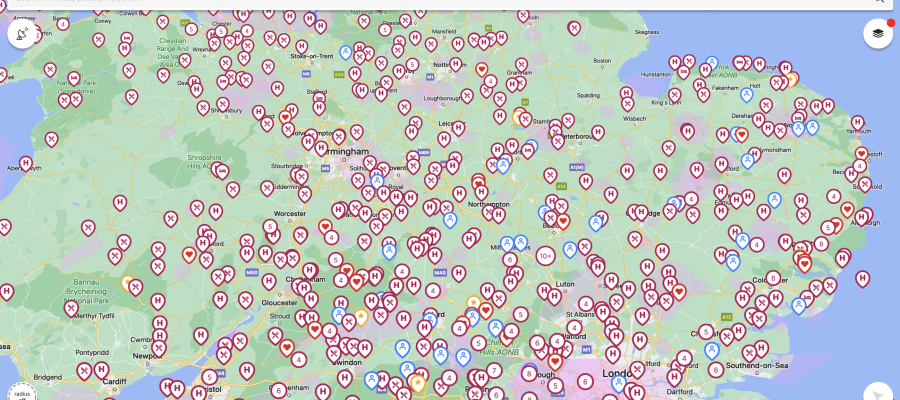Select restaurant marker west of Skegness
Screen dimensions: 900x400
click(574, 28)
